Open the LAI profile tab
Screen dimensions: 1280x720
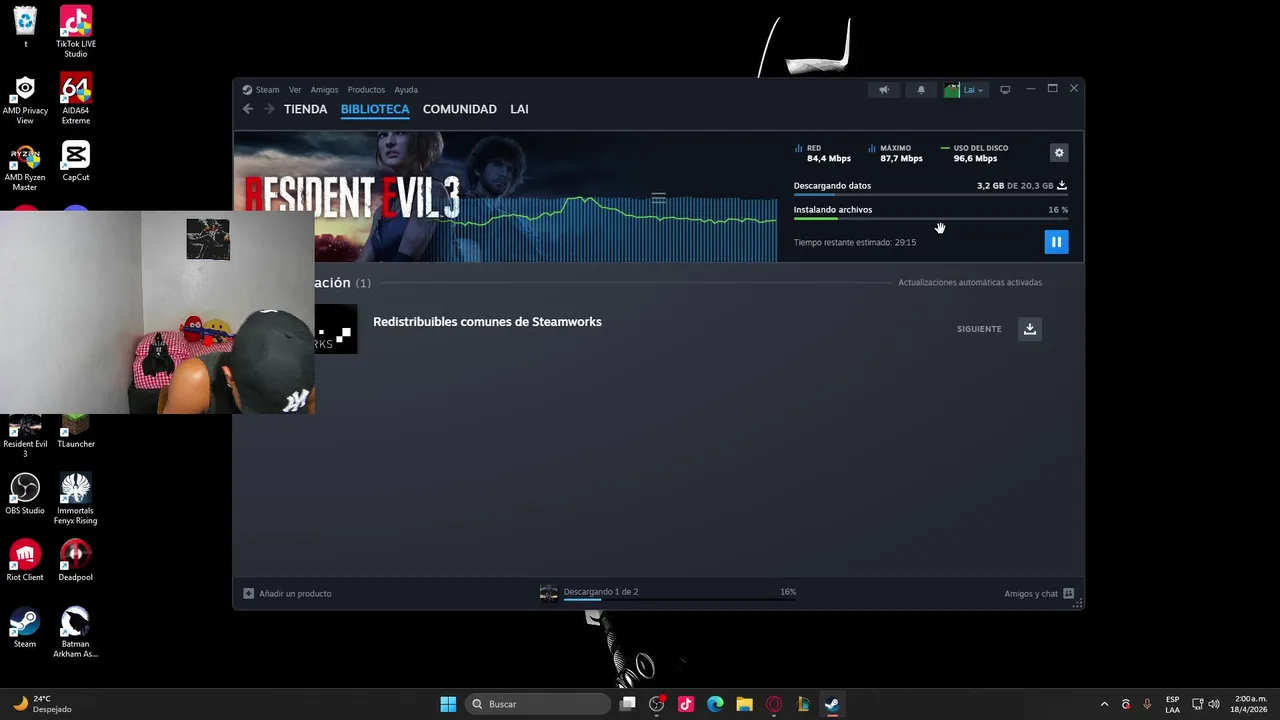click(519, 109)
